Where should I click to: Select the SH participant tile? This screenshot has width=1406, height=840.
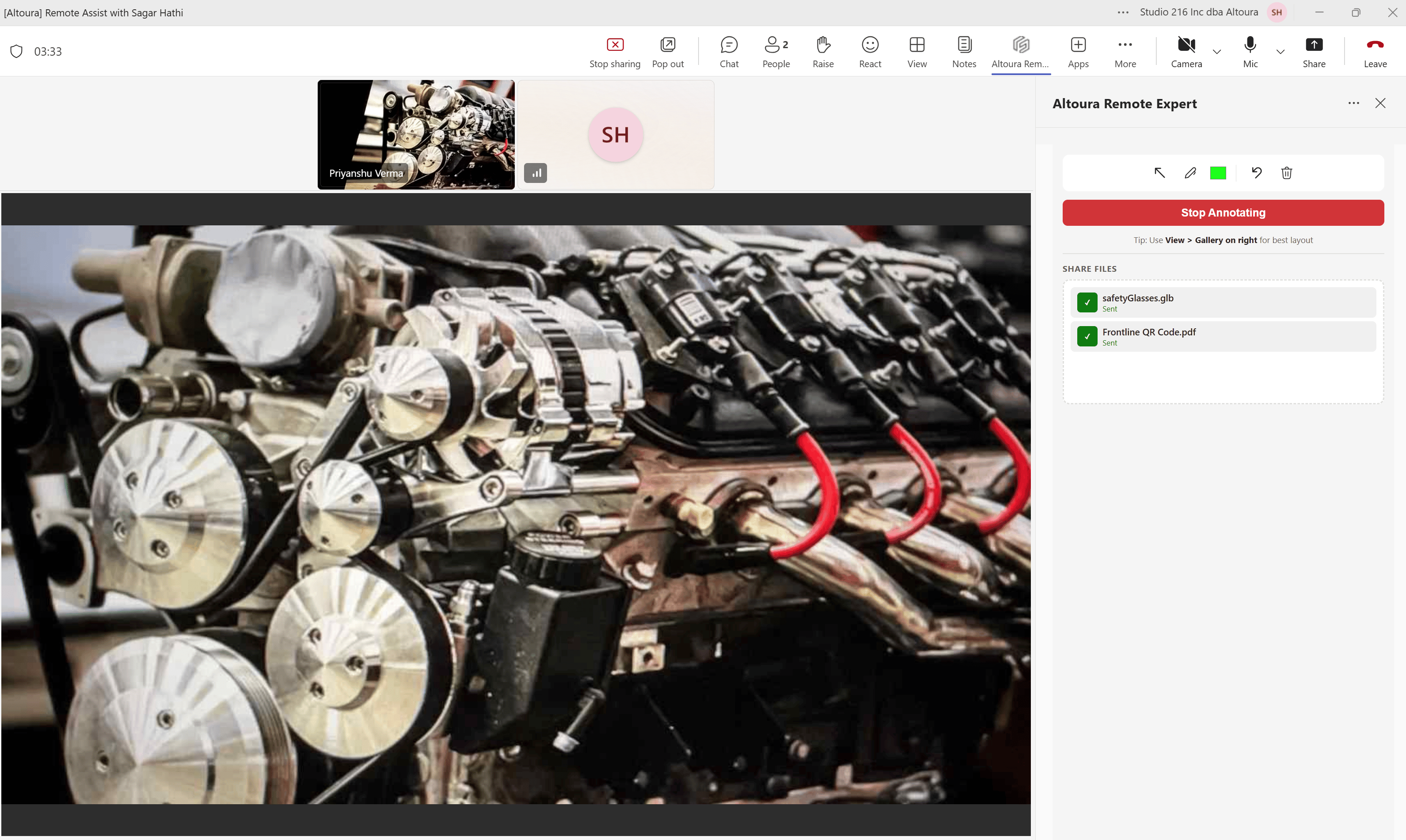pos(616,135)
